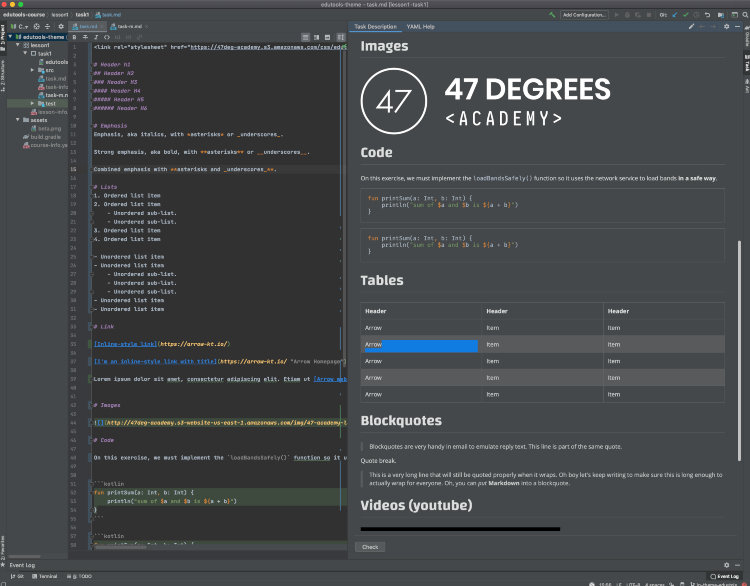
Task: Click the Git rollback arrow icon
Action: [707, 15]
